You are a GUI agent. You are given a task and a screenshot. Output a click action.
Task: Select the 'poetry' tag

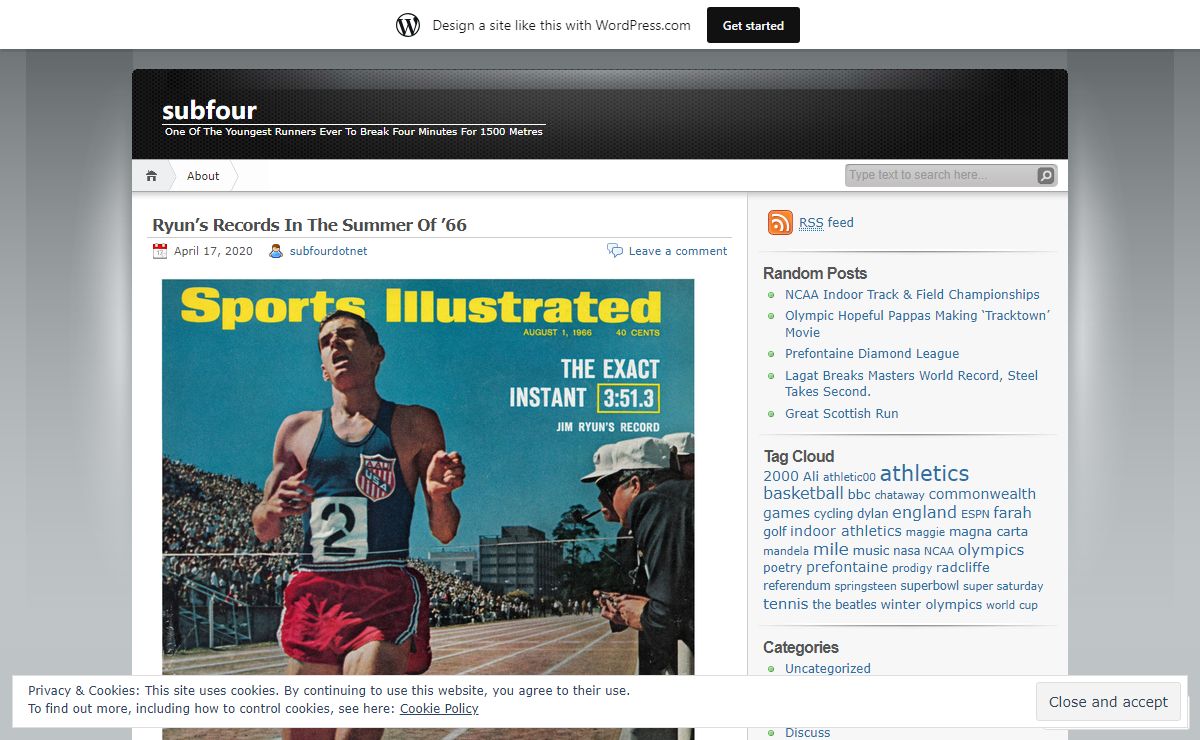[783, 567]
